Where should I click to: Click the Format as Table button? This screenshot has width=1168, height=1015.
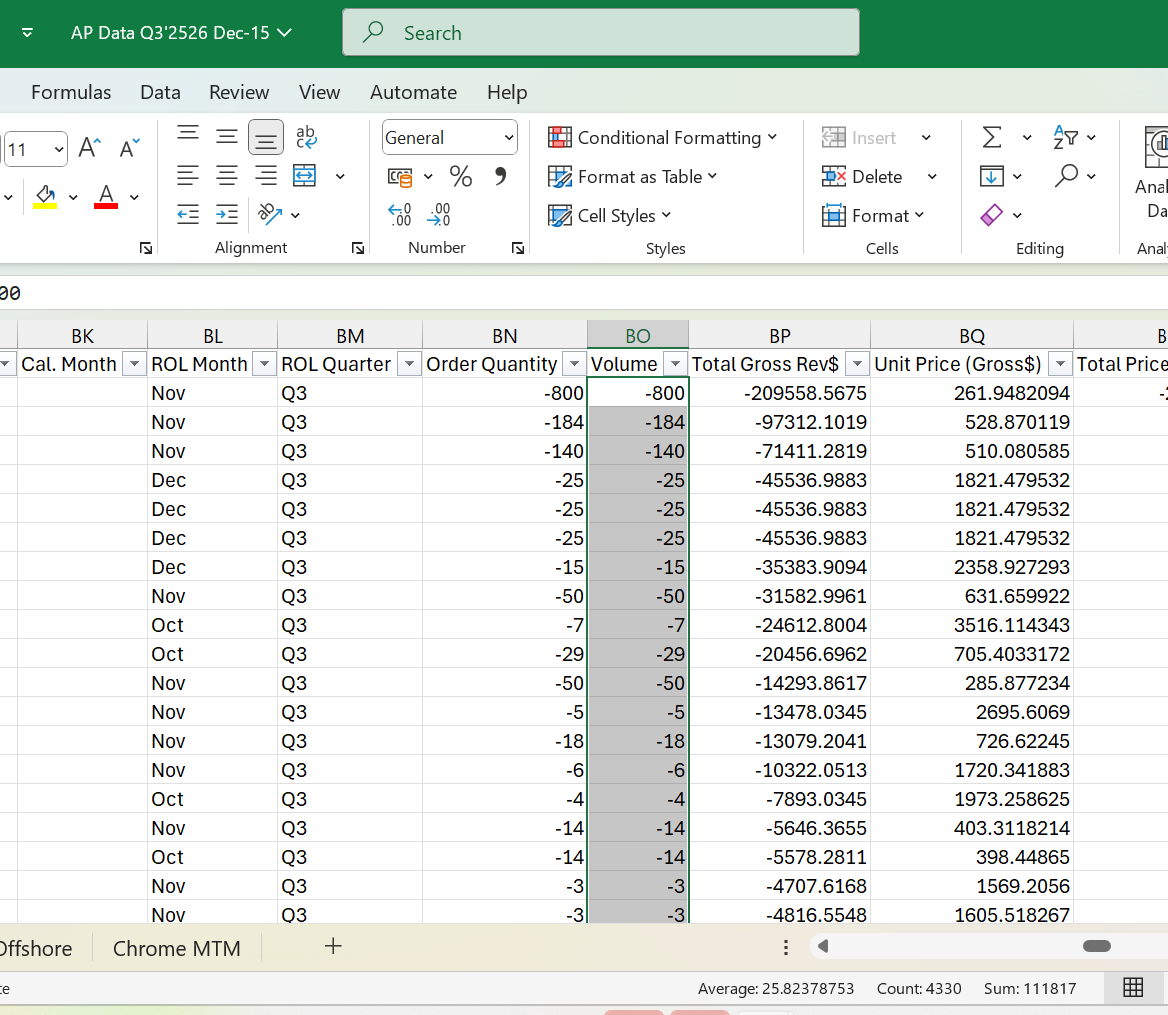633,177
